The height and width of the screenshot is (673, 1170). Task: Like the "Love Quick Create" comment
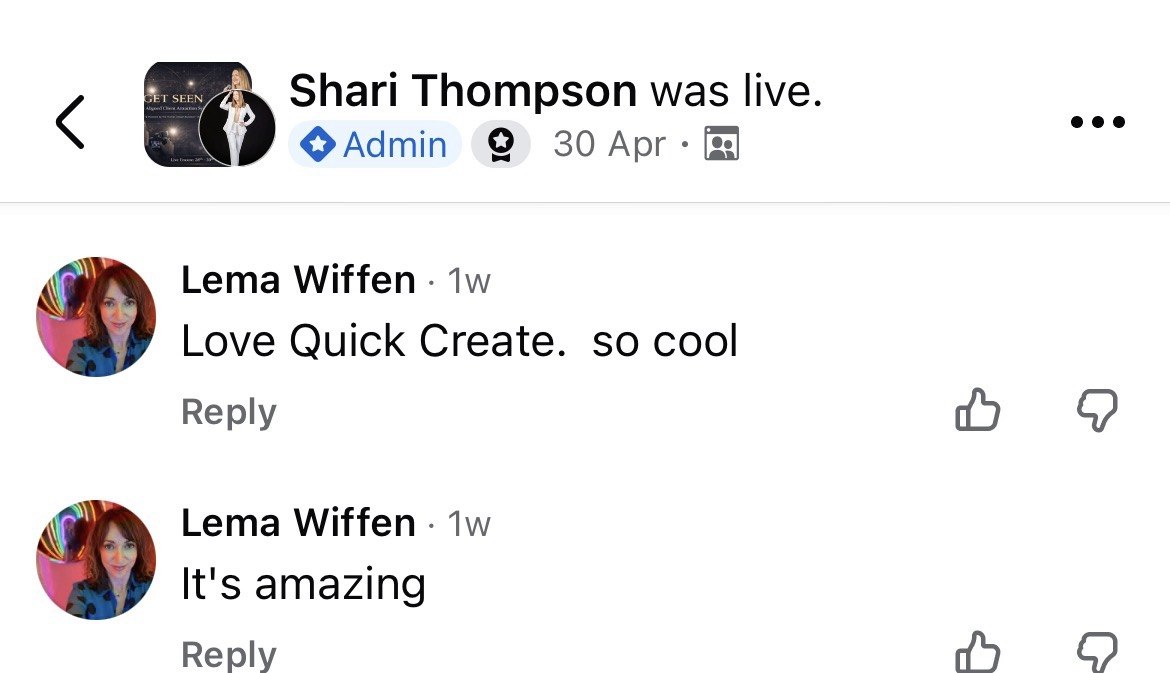[x=977, y=410]
